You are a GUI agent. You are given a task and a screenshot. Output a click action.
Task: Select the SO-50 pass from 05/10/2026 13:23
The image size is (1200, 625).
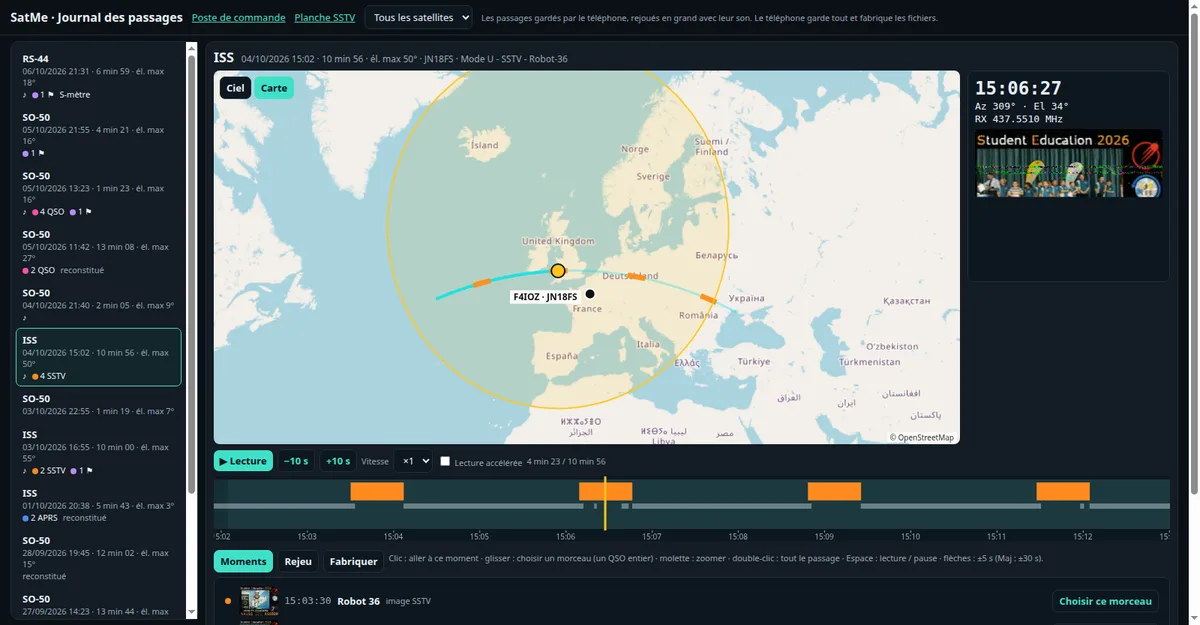99,192
